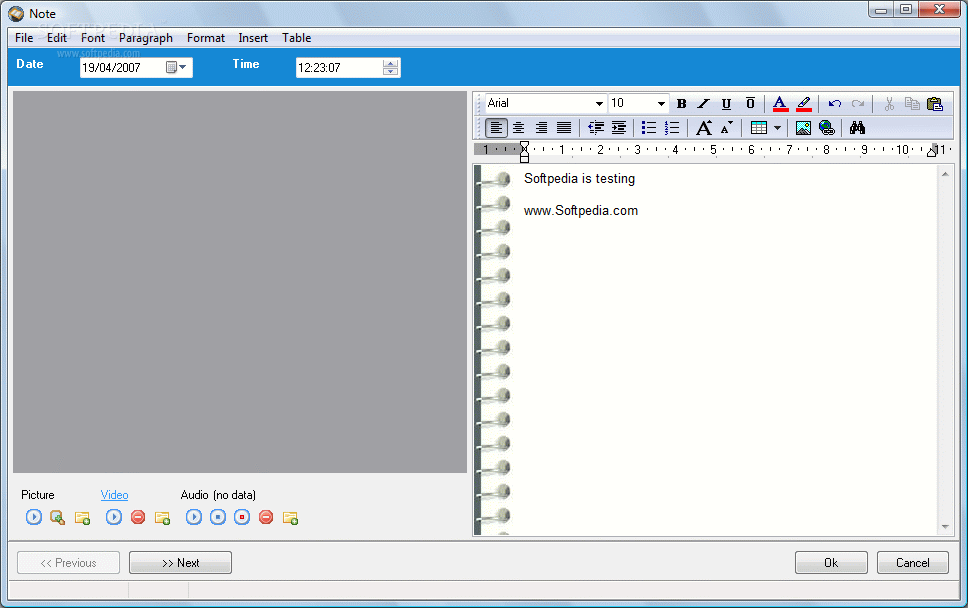Click the insert table icon
The width and height of the screenshot is (968, 608).
pyautogui.click(x=759, y=128)
